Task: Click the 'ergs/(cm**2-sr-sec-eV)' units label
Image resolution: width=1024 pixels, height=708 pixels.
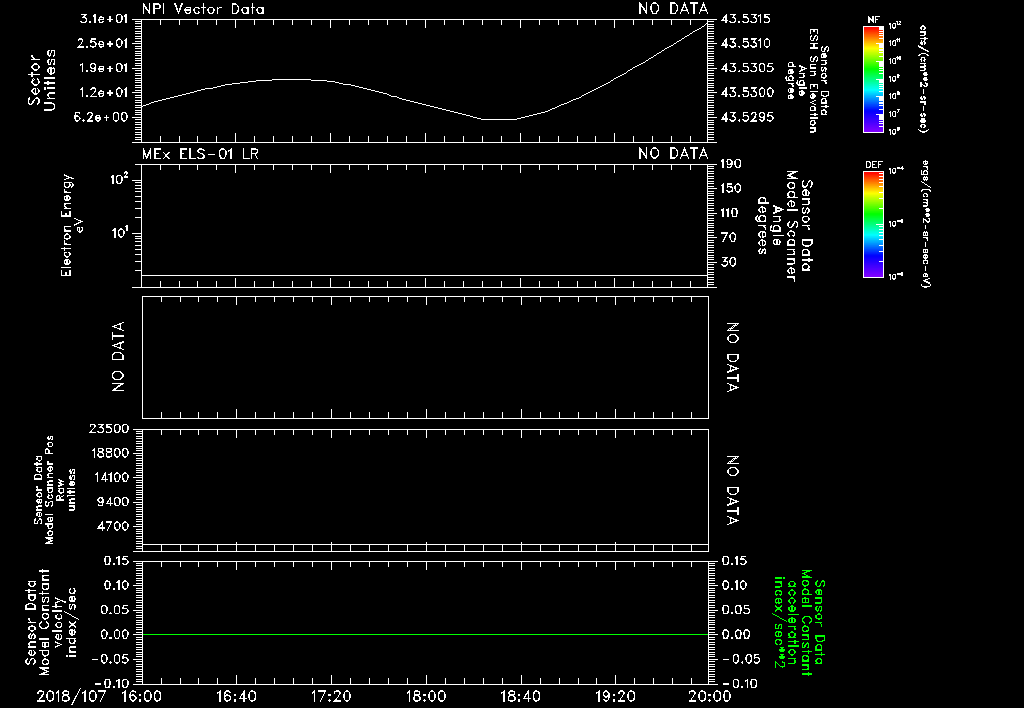Action: [925, 224]
